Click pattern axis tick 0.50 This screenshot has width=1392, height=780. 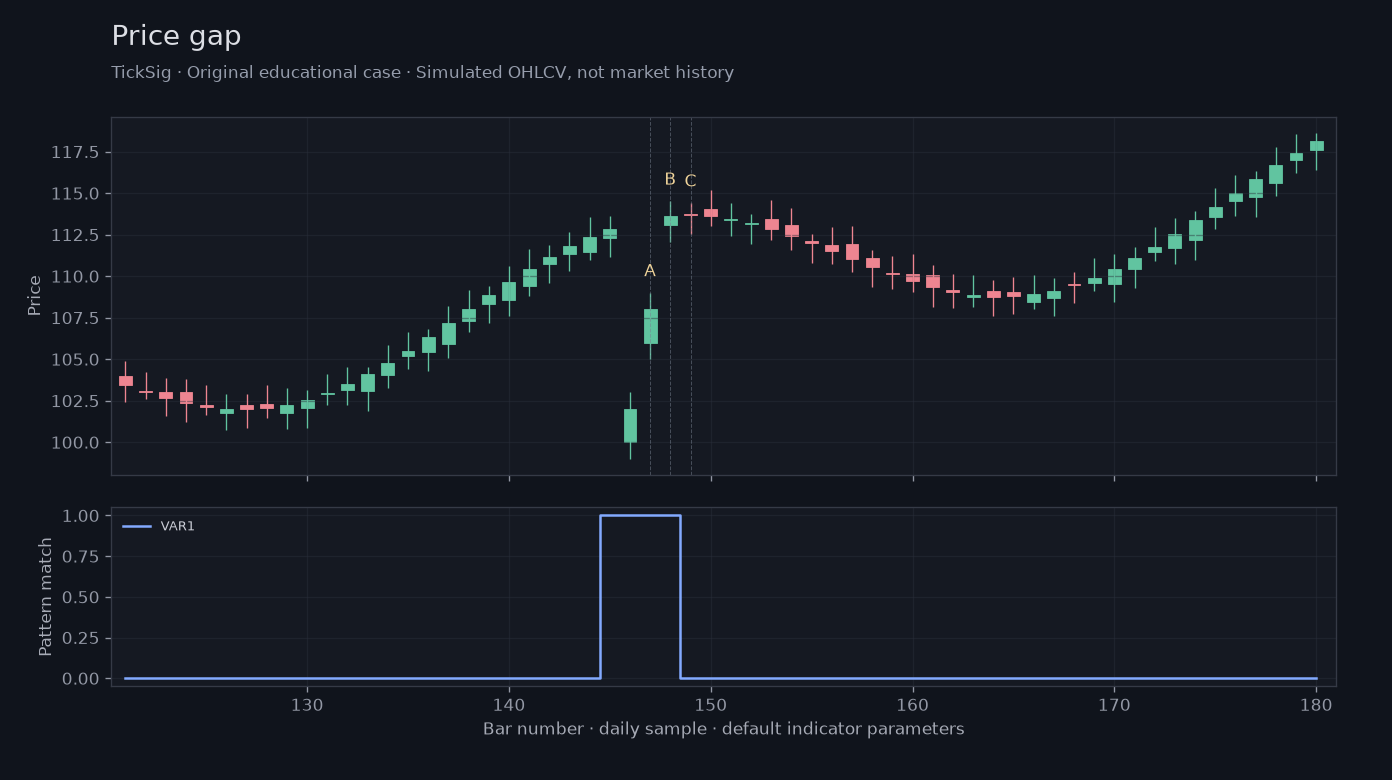(x=81, y=597)
